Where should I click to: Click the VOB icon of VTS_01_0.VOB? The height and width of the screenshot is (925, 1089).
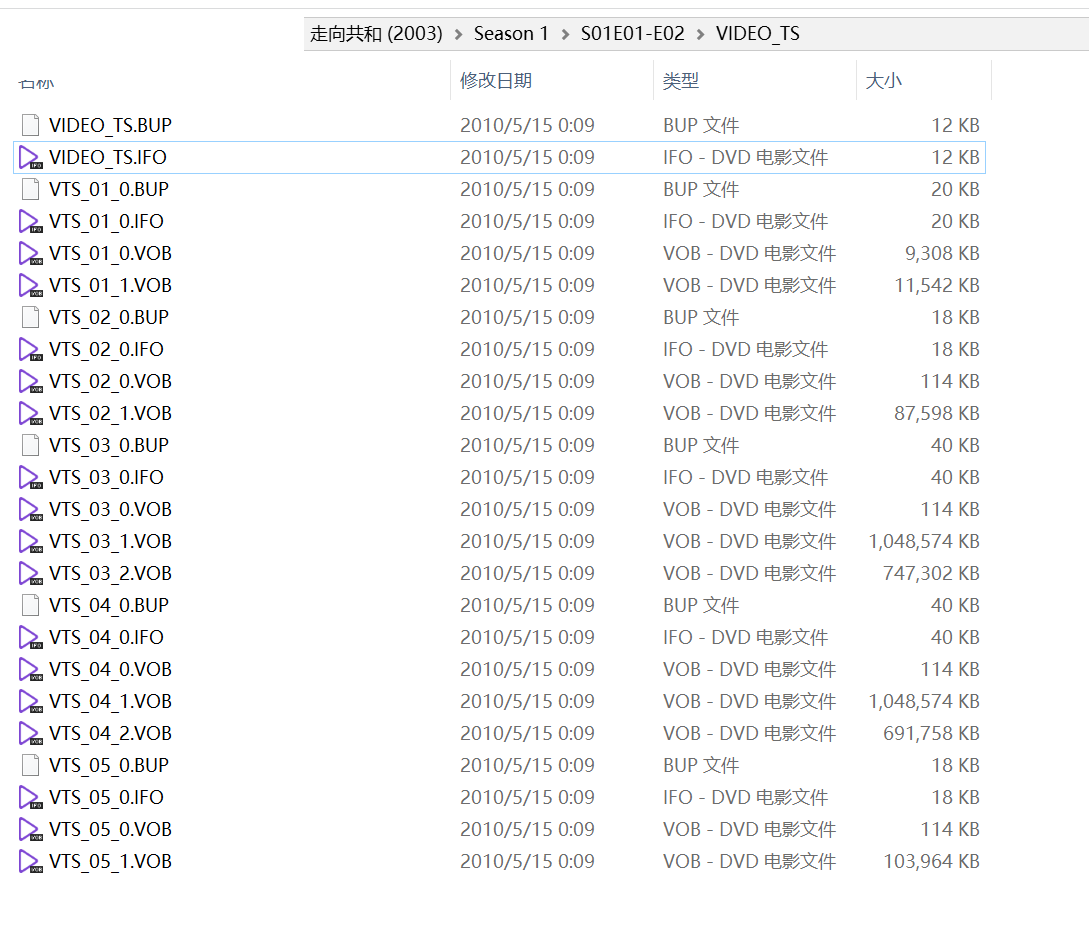click(31, 253)
